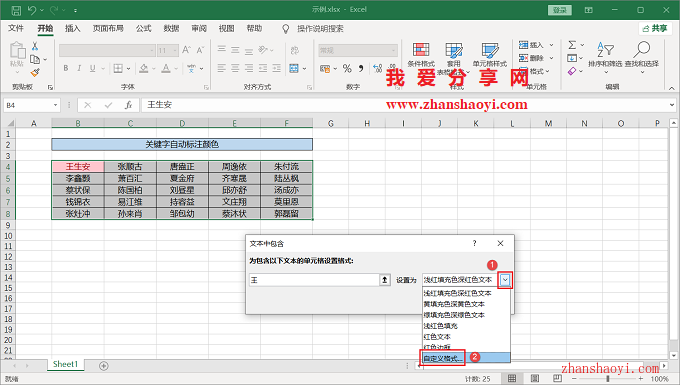This screenshot has width=680, height=385.
Task: Click the Increase Font Size icon
Action: point(186,50)
